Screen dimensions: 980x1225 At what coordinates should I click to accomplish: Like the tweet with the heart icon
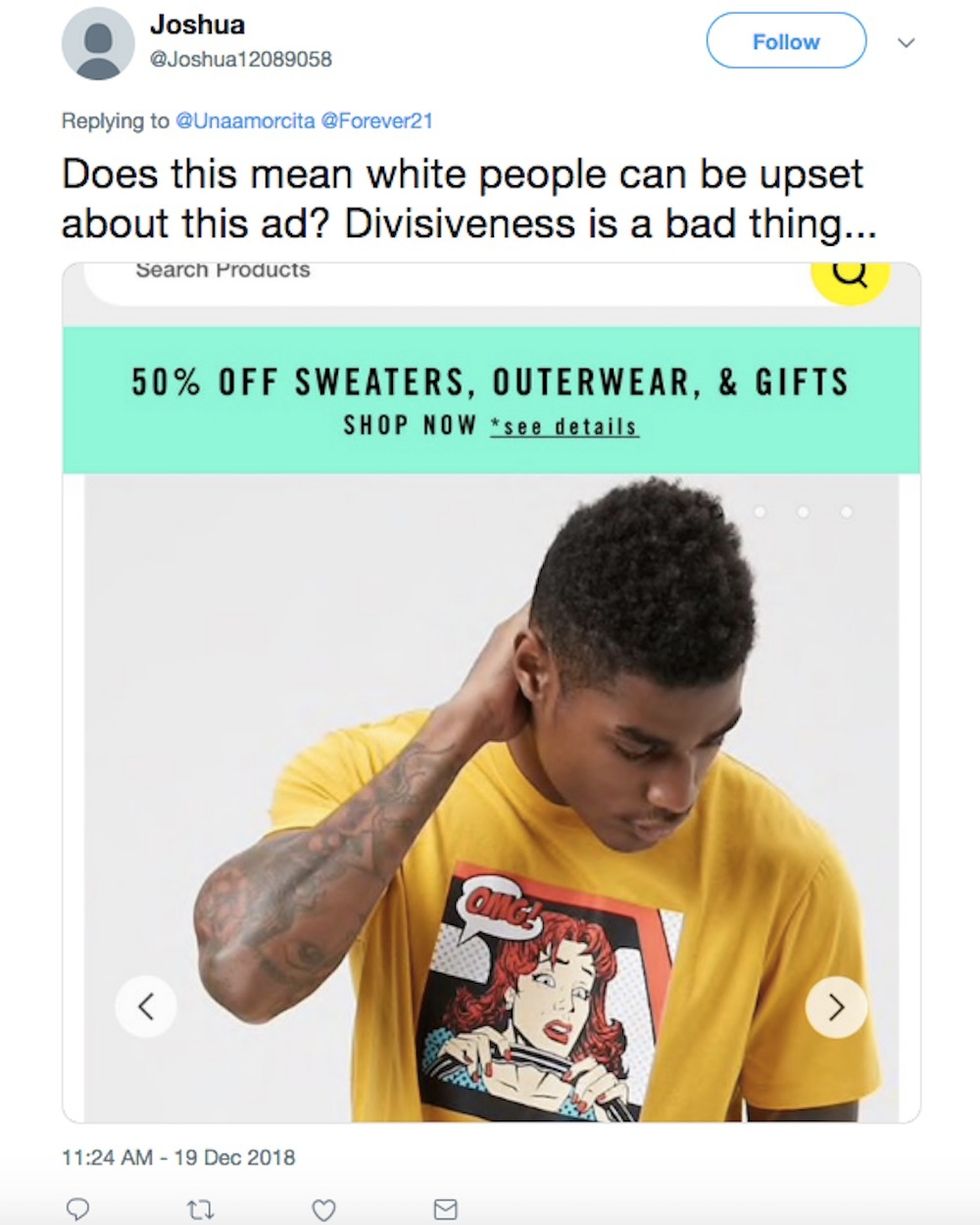coord(323,1210)
